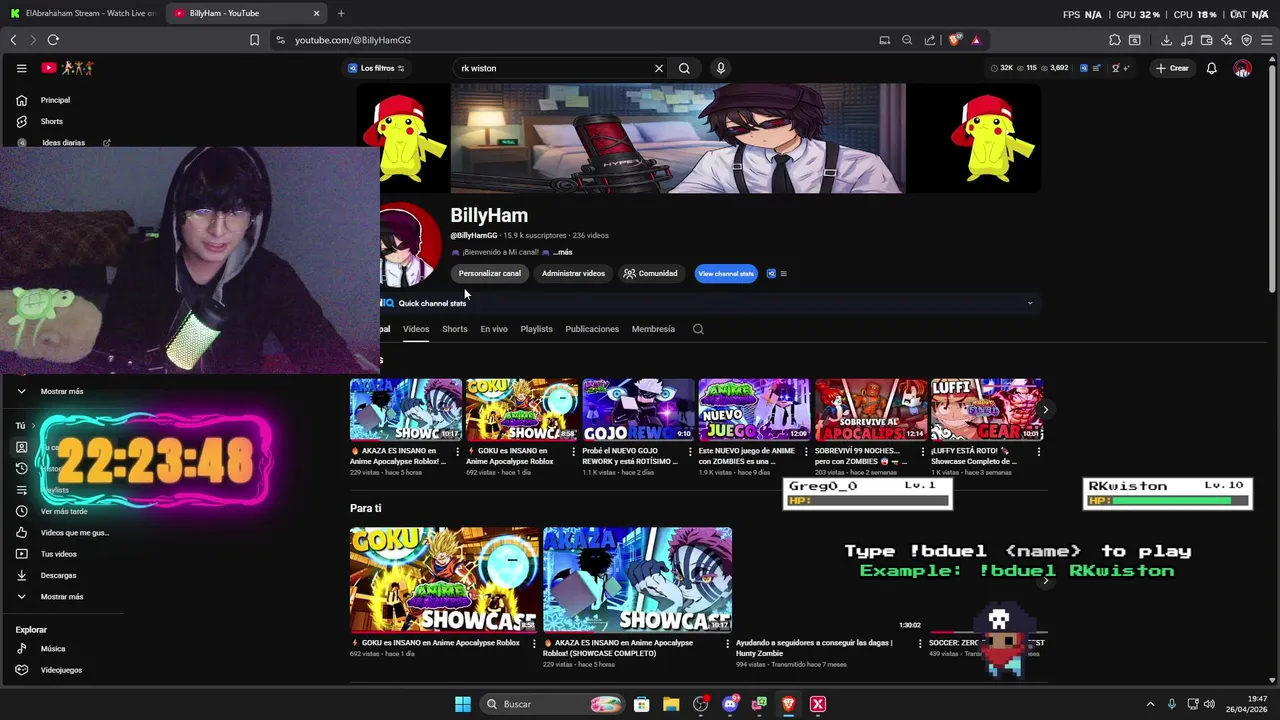The height and width of the screenshot is (720, 1280).
Task: Start voice search with the microphone
Action: 720,68
